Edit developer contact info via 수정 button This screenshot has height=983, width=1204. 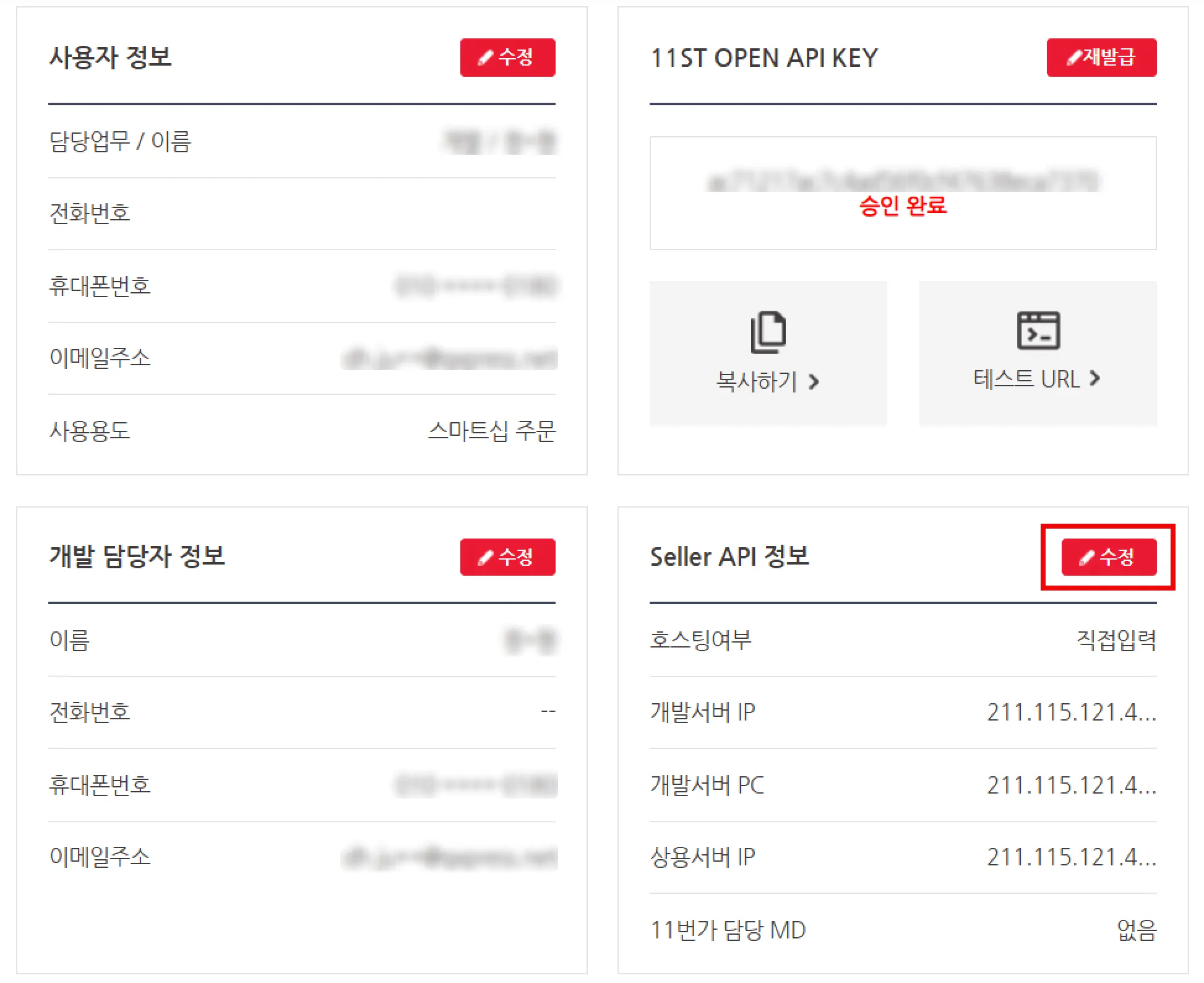click(507, 557)
